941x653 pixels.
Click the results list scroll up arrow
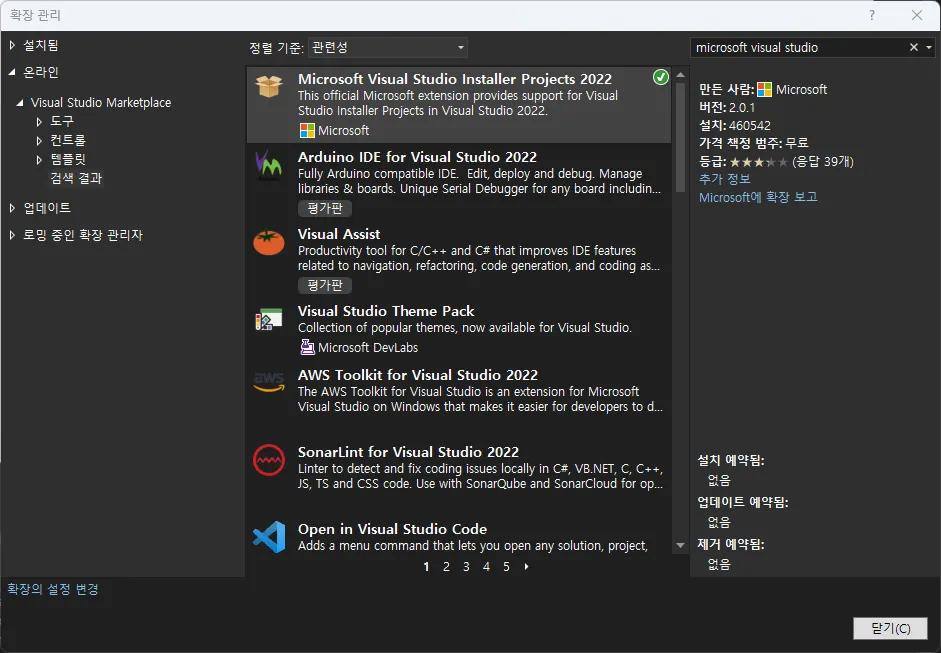(680, 75)
